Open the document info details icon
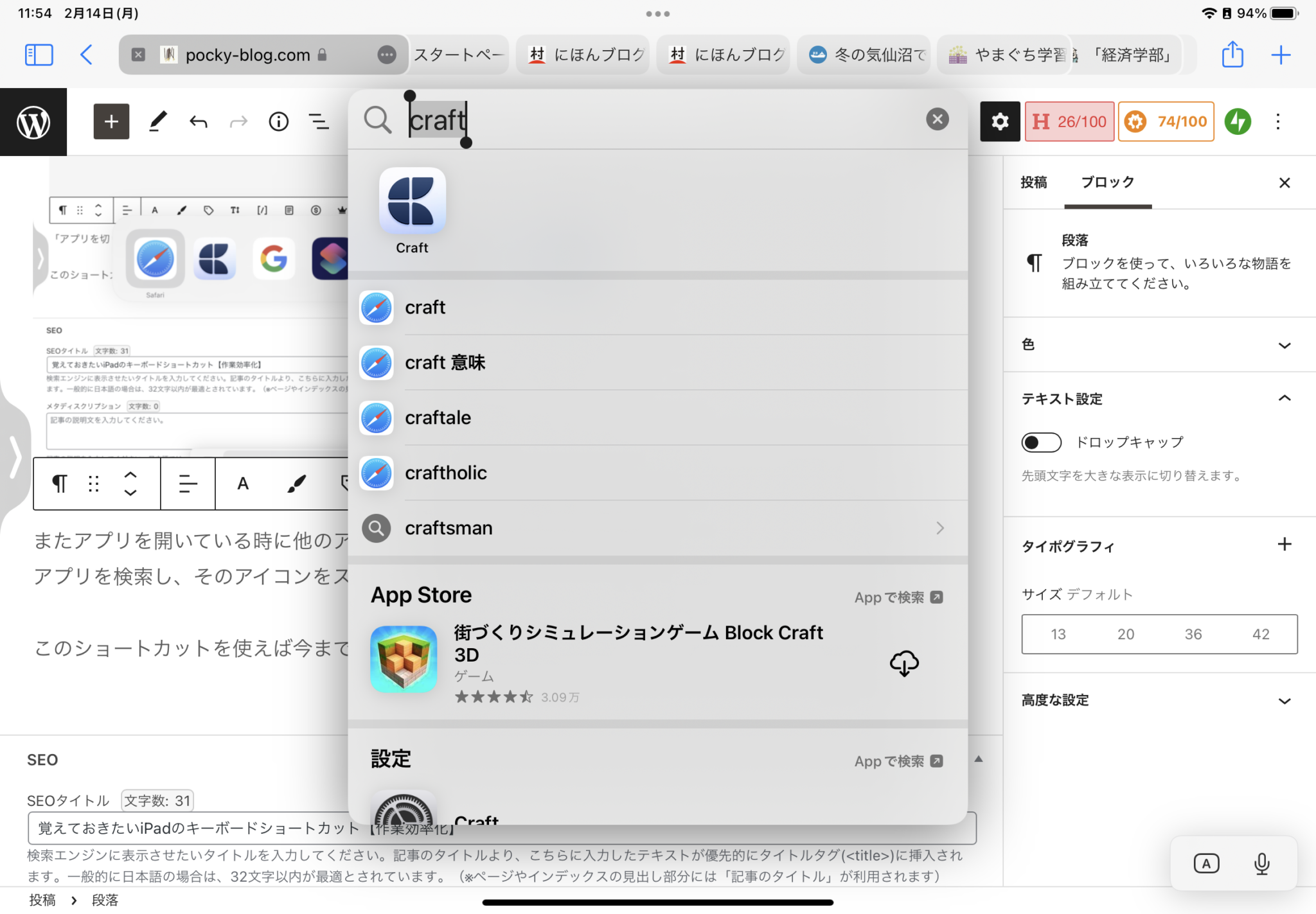Image resolution: width=1316 pixels, height=914 pixels. click(x=278, y=121)
